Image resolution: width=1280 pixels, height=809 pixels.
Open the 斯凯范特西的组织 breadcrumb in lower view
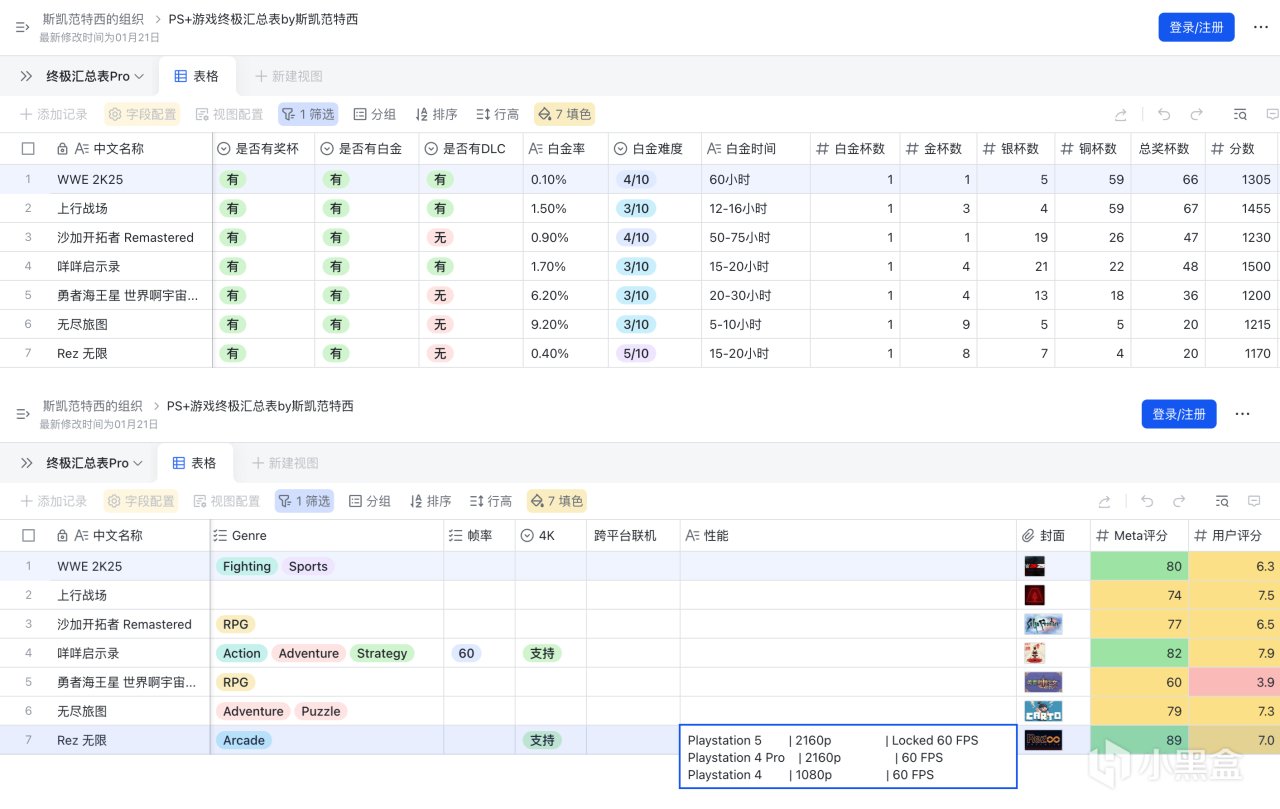pyautogui.click(x=93, y=406)
